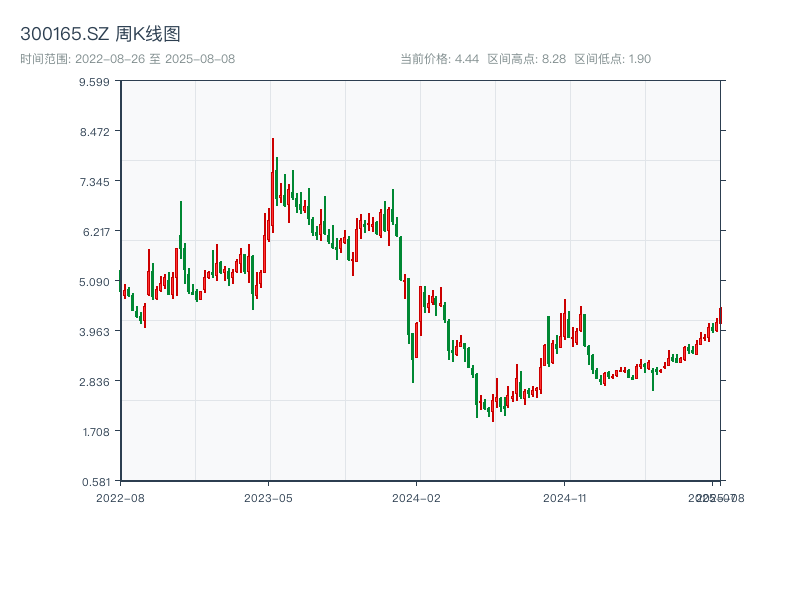Screen dimensions: 800x600
Task: Select the 7.345 y-axis tick label
Action: [96, 181]
